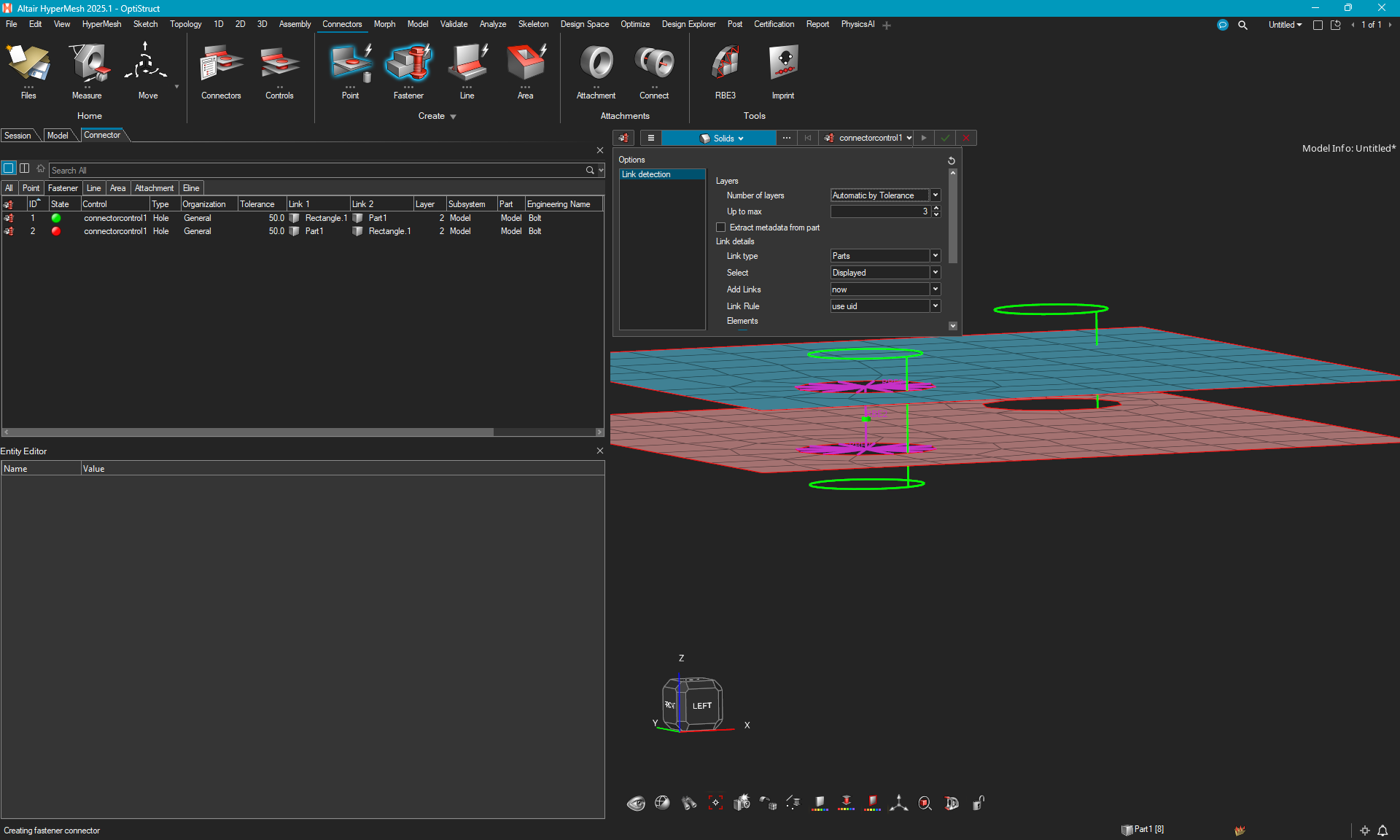Open the Connectors ribbon tab
This screenshot has height=840, width=1400.
342,24
